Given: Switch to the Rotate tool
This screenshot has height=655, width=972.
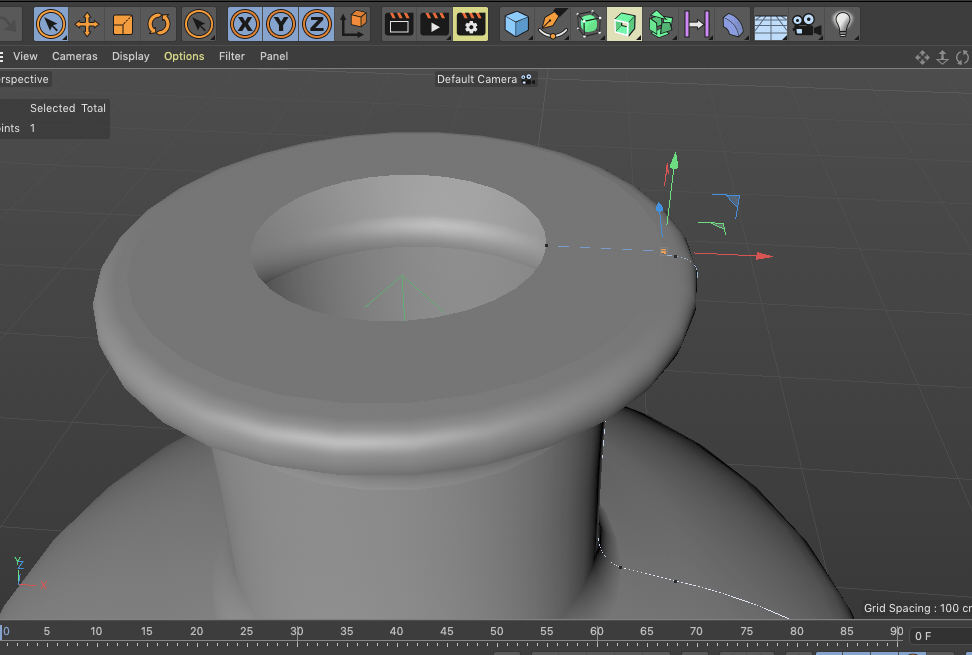Looking at the screenshot, I should [x=158, y=23].
